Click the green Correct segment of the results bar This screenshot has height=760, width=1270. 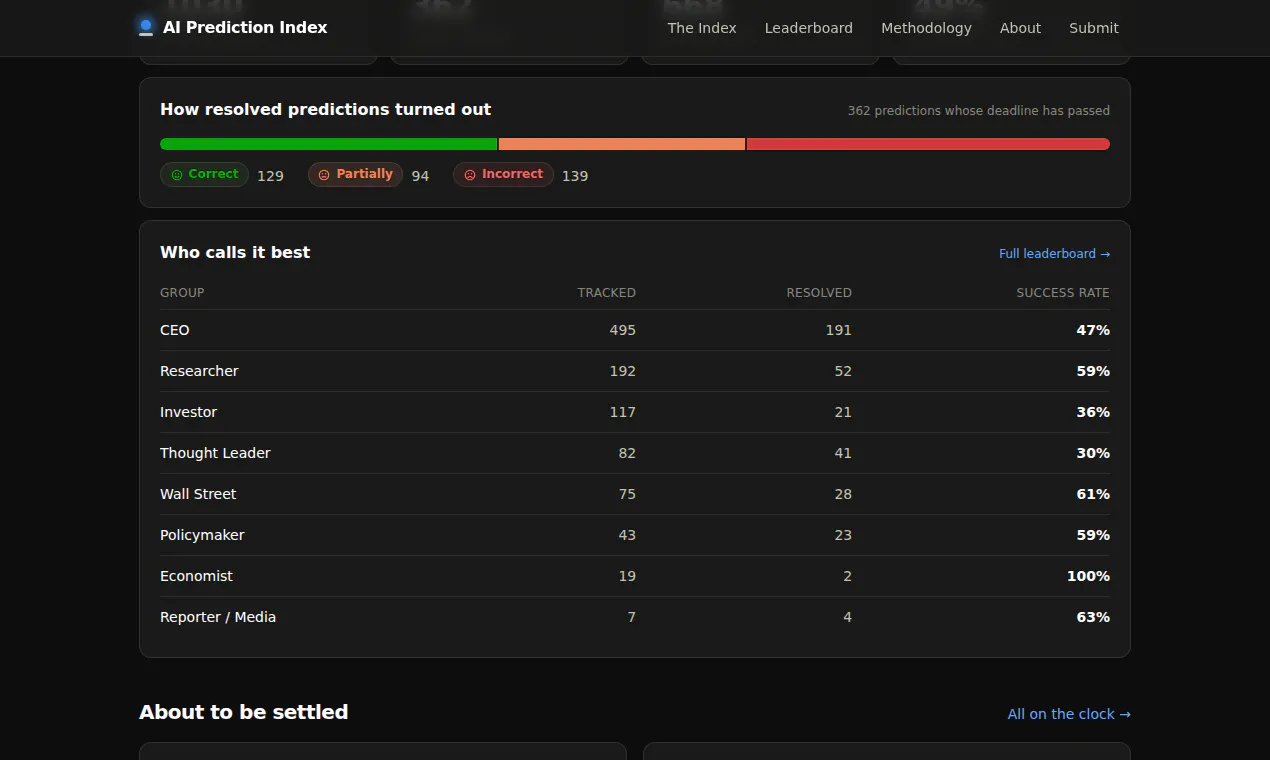(x=328, y=144)
